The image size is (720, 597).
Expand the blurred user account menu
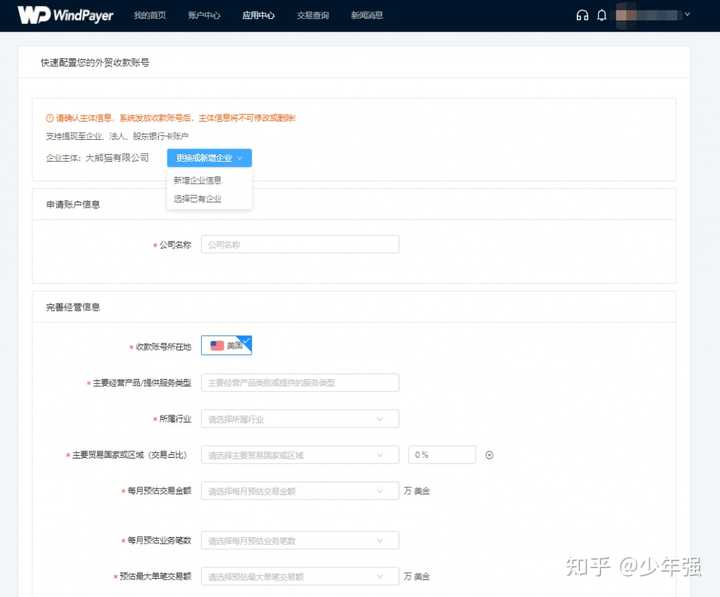pyautogui.click(x=653, y=15)
